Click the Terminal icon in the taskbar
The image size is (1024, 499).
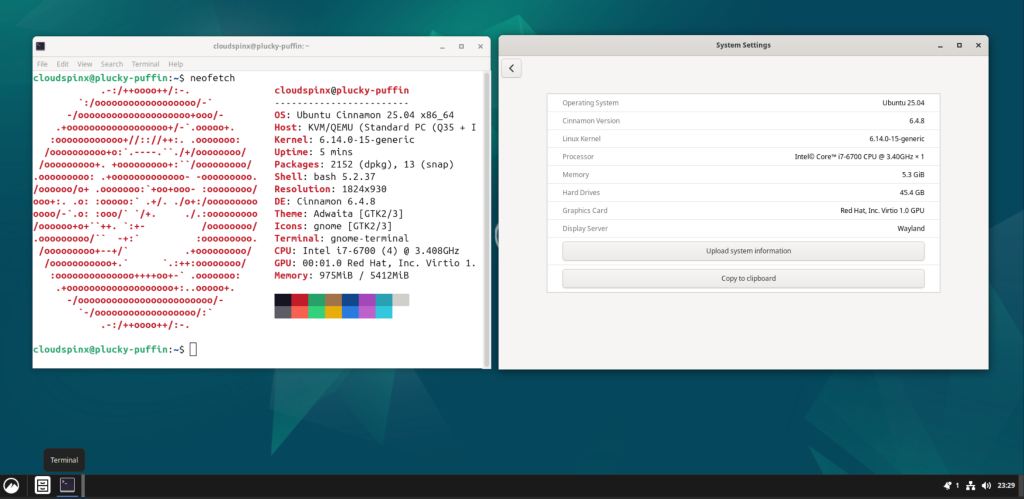point(67,485)
